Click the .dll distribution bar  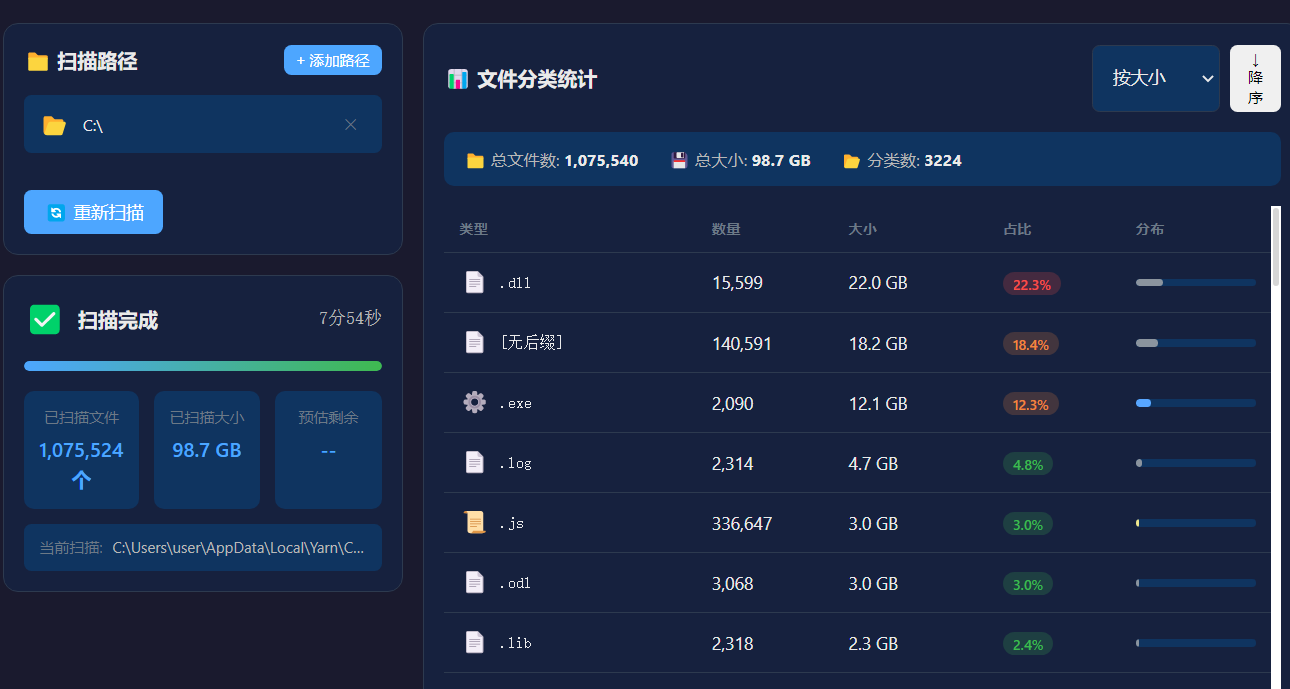(1196, 283)
